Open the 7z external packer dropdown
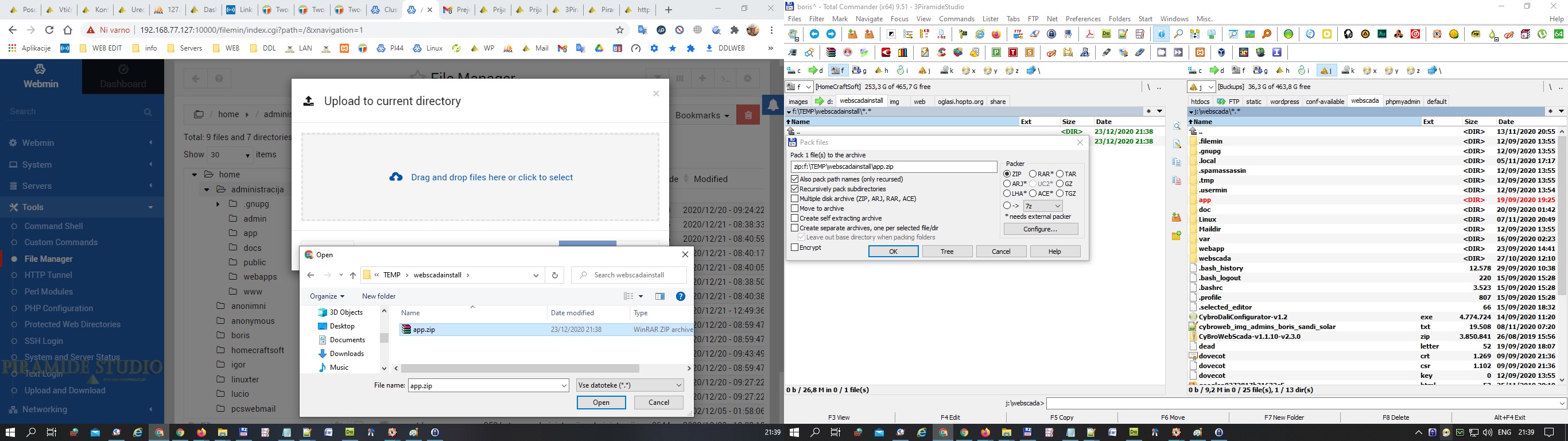The height and width of the screenshot is (441, 1568). 1043,206
